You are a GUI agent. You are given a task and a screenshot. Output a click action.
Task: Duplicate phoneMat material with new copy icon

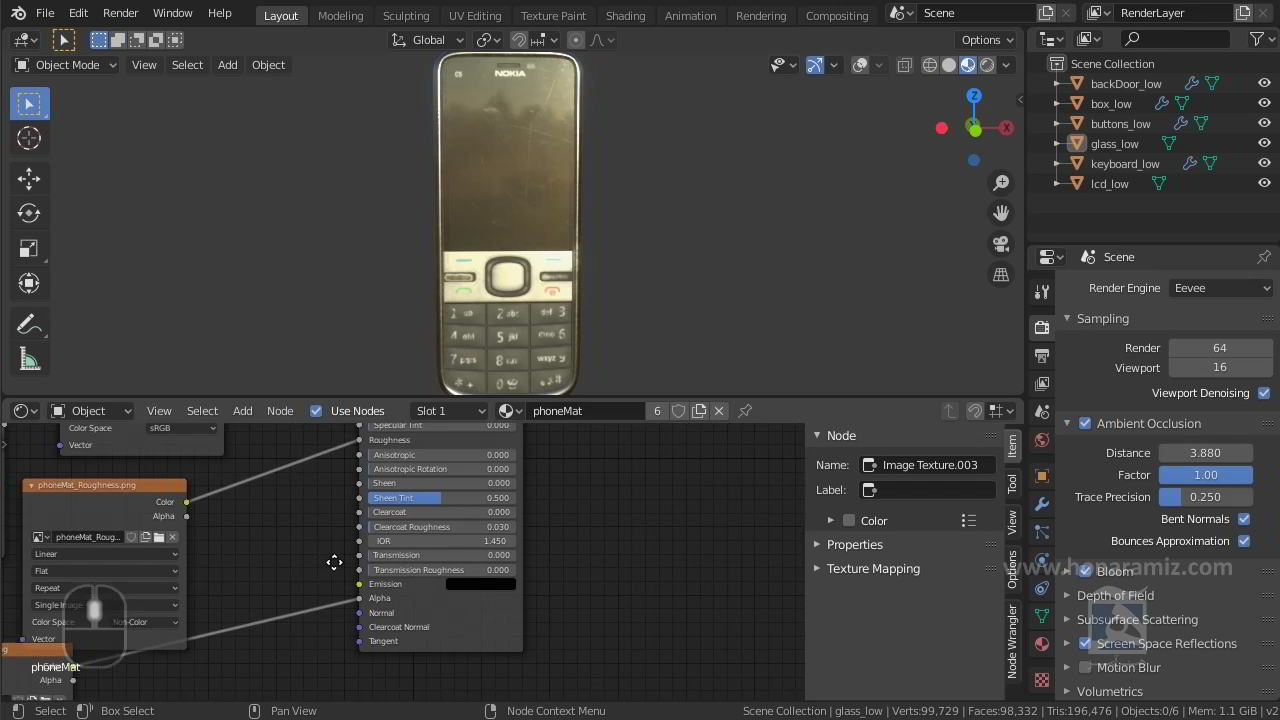click(699, 411)
